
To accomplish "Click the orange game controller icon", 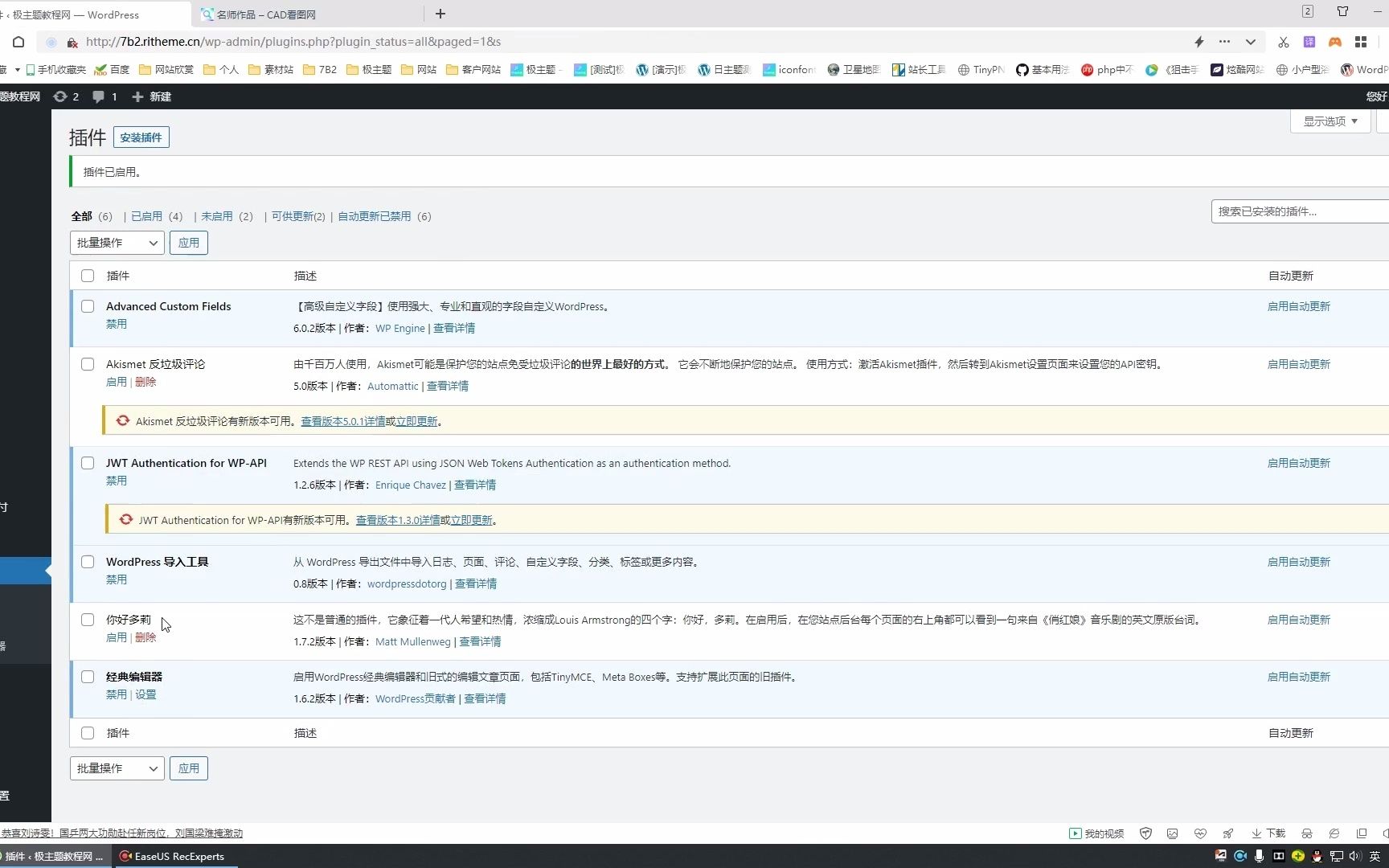I will tap(1335, 42).
